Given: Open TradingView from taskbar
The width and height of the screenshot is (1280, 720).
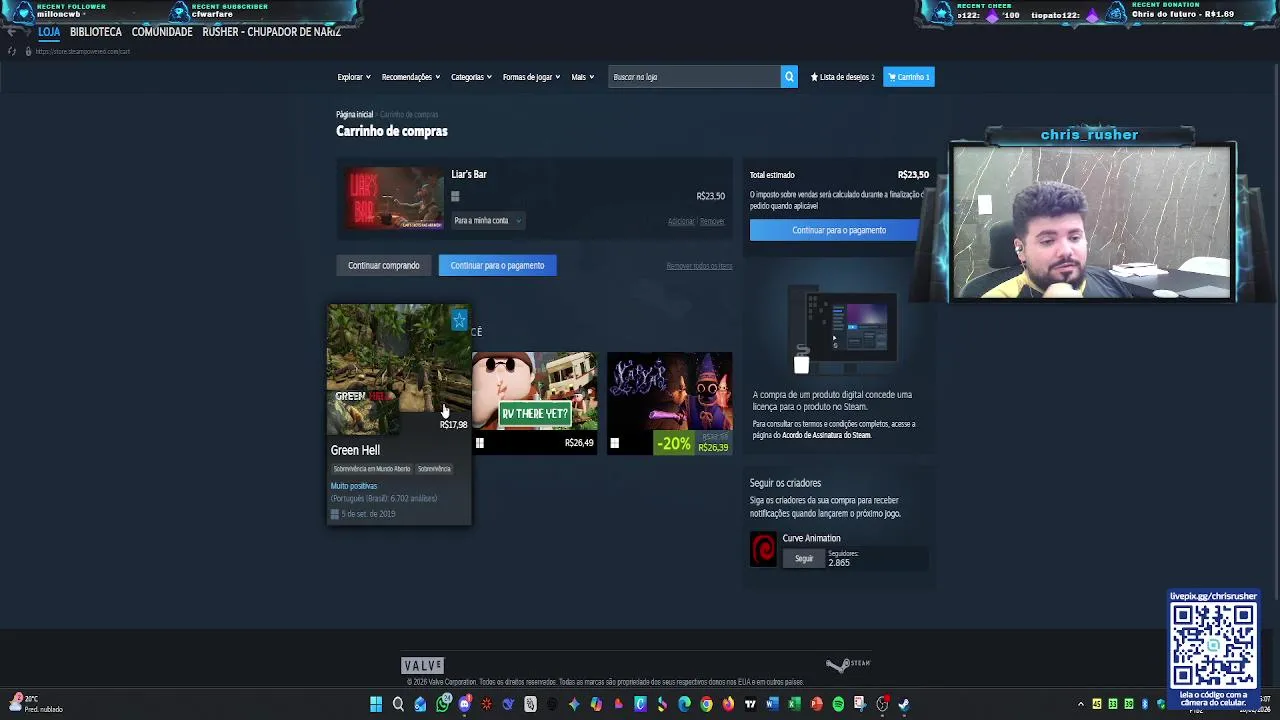Looking at the screenshot, I should (x=750, y=704).
